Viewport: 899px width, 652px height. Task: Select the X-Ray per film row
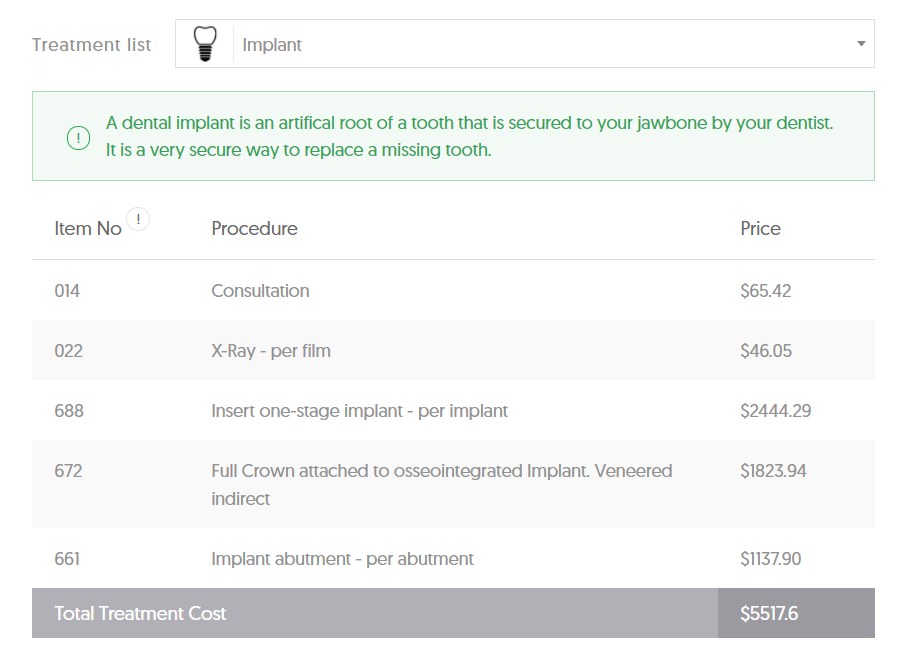click(x=453, y=350)
